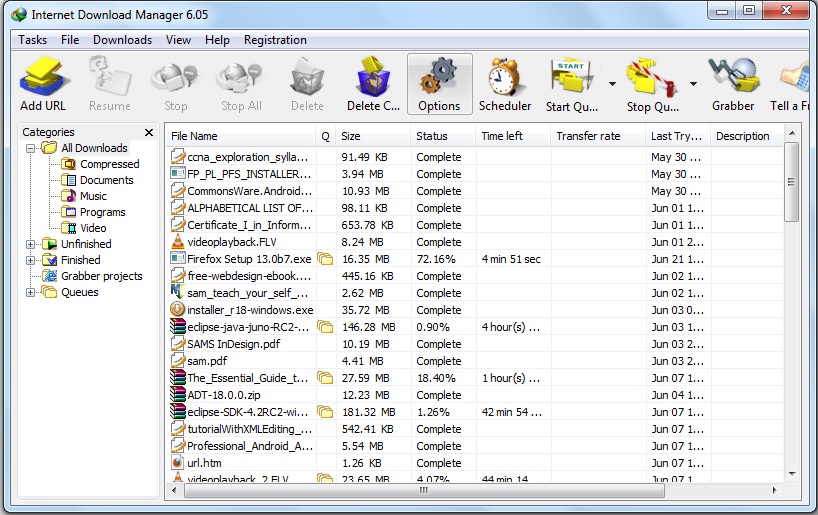Click the 72.16% status of Firefox Setup
This screenshot has height=515, width=818.
(436, 259)
